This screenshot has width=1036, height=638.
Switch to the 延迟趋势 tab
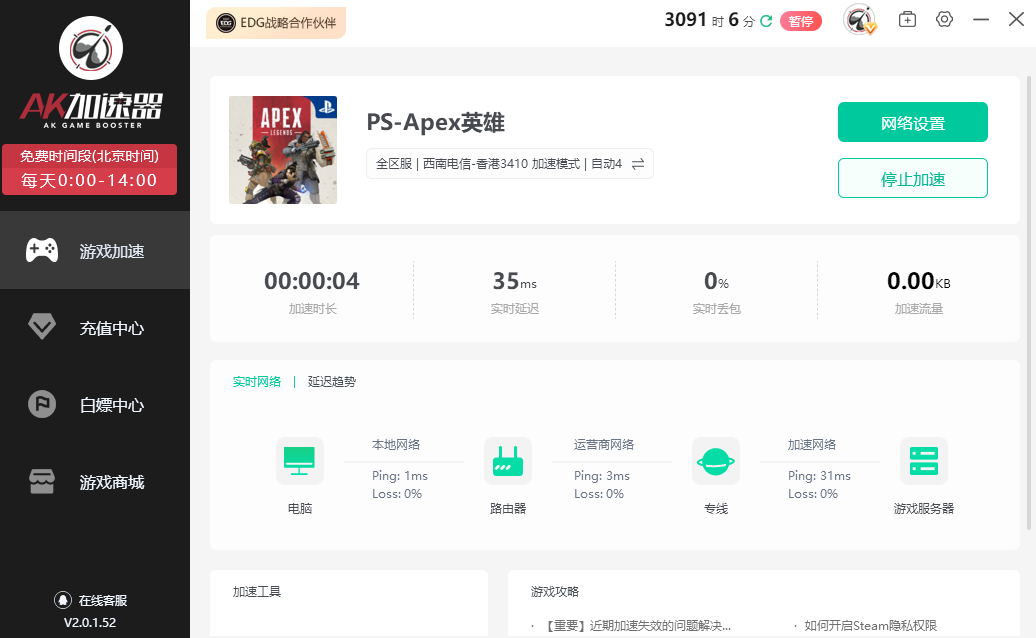pyautogui.click(x=331, y=382)
